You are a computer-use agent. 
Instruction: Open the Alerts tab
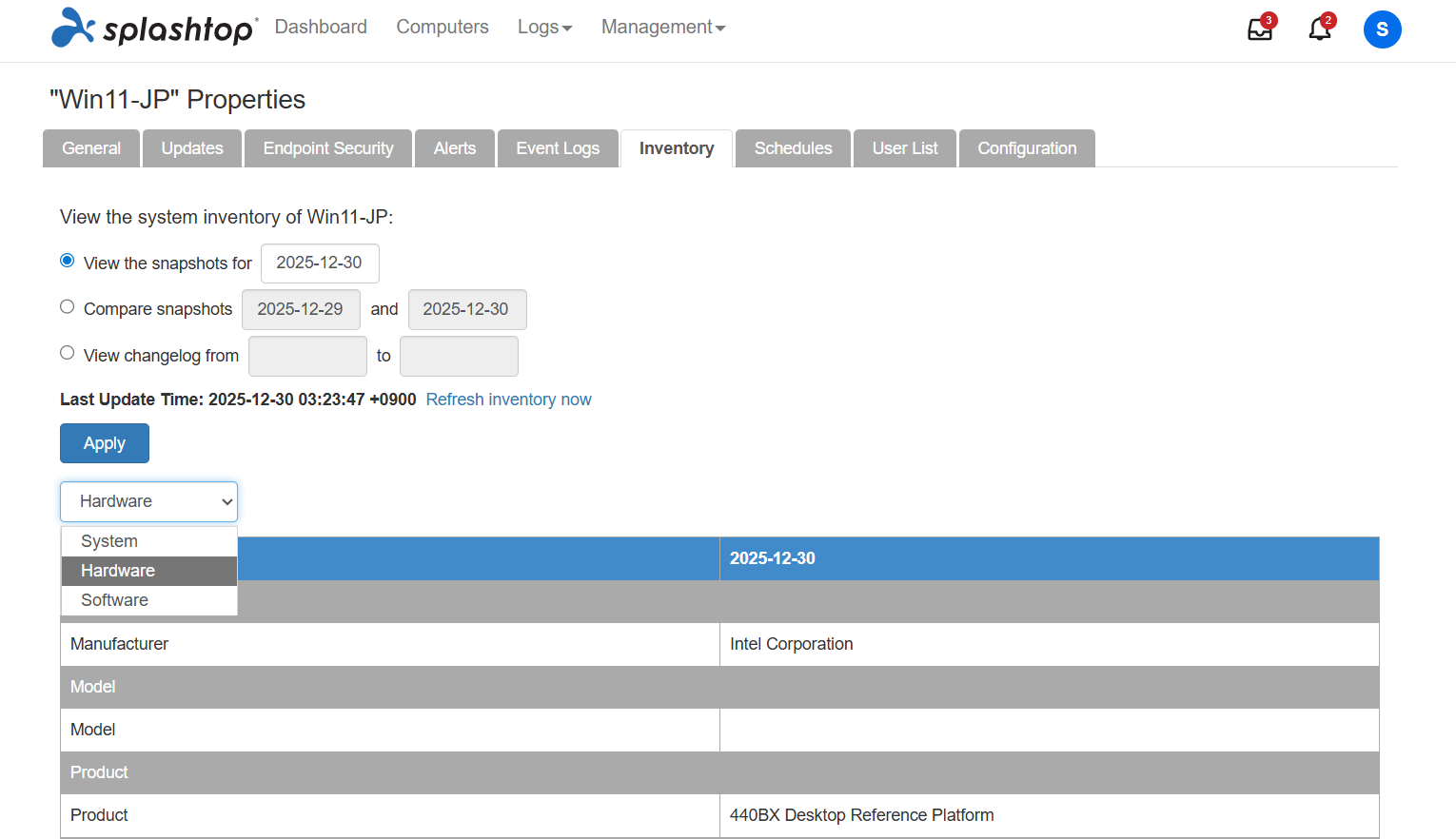coord(455,148)
